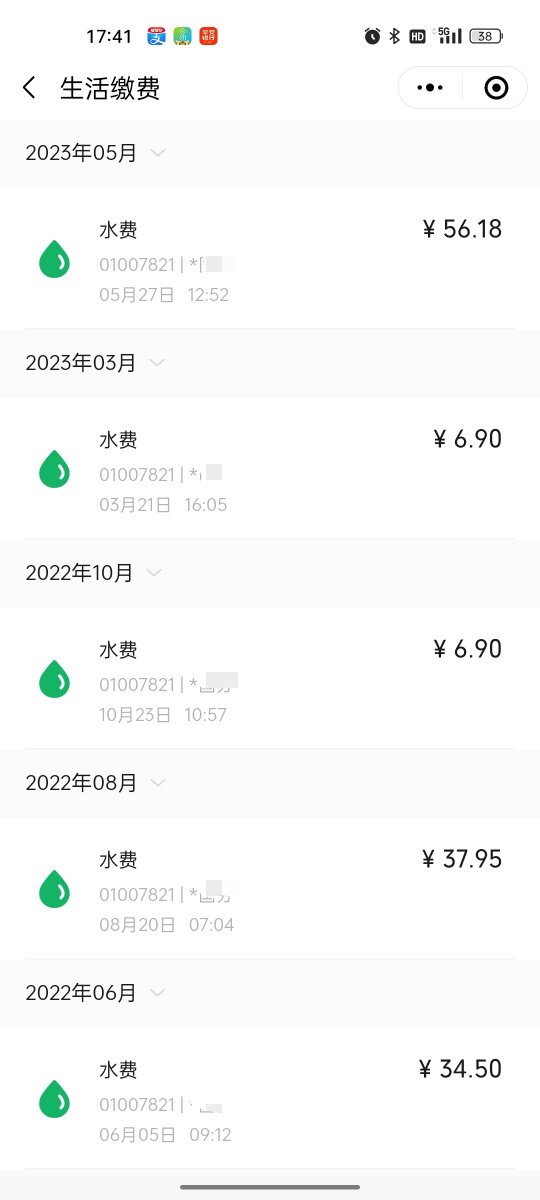The width and height of the screenshot is (540, 1200).
Task: Tap the back arrow beside 生活缴费
Action: pyautogui.click(x=29, y=88)
